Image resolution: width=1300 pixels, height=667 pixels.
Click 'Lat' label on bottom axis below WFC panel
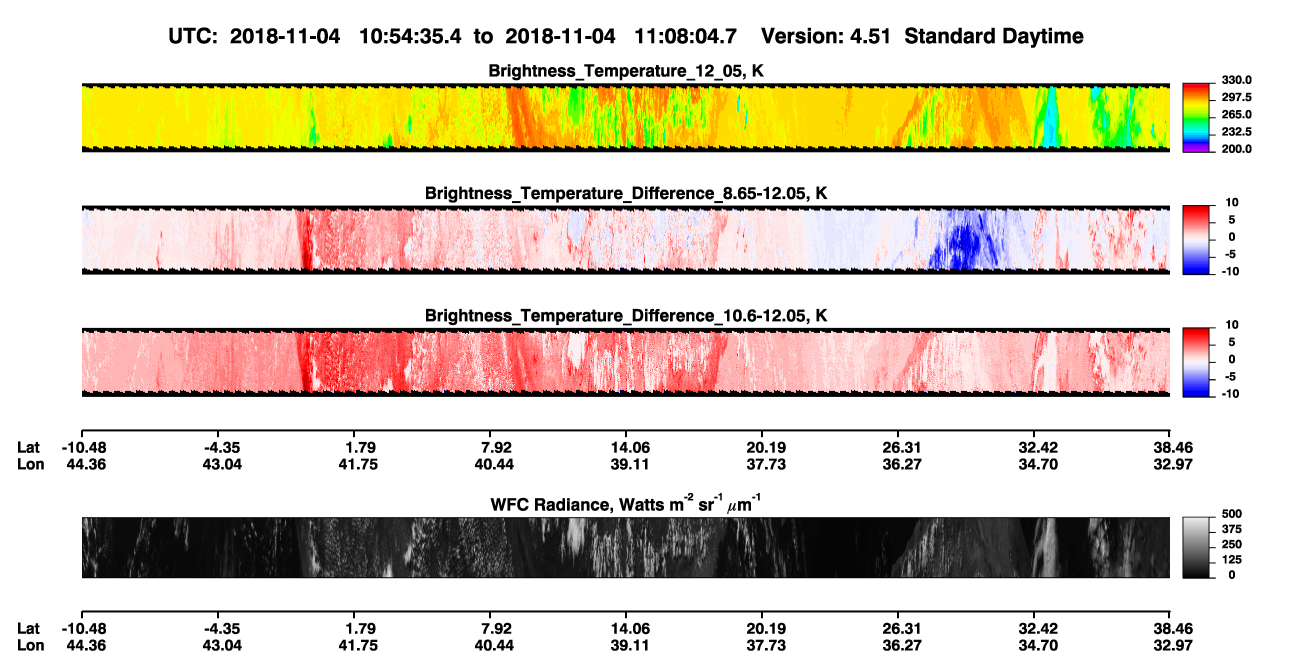(x=29, y=629)
